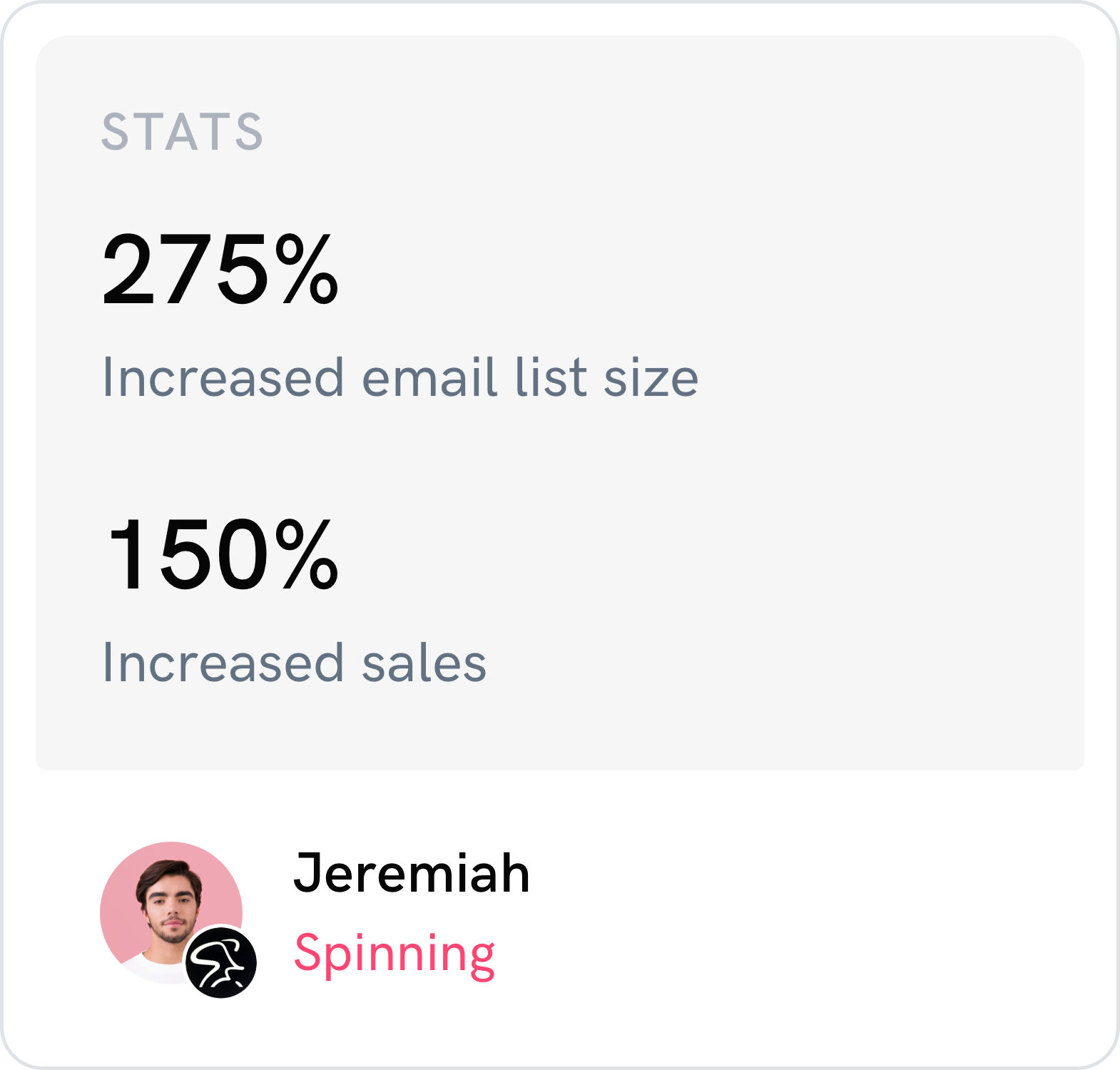Click the percent sign after 150
The height and width of the screenshot is (1070, 1120).
pyautogui.click(x=307, y=555)
